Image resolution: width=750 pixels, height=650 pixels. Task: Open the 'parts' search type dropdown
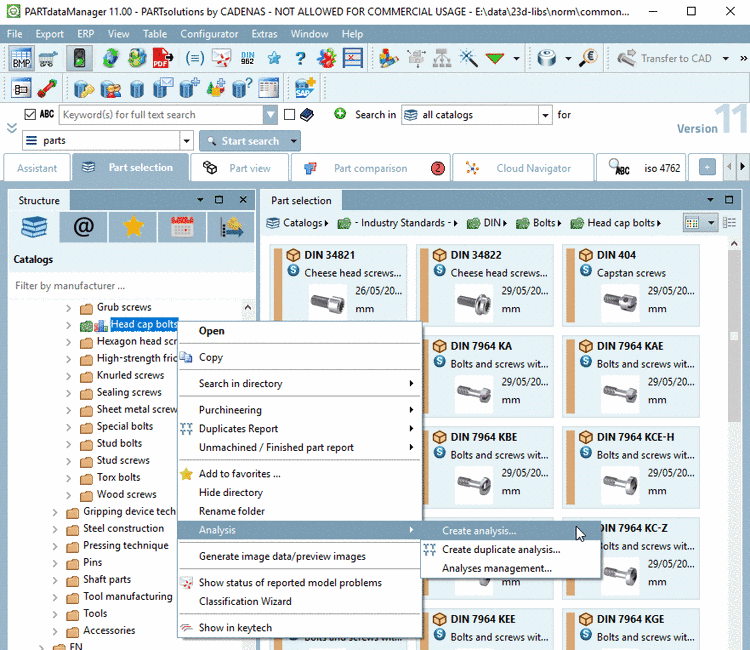tap(186, 141)
